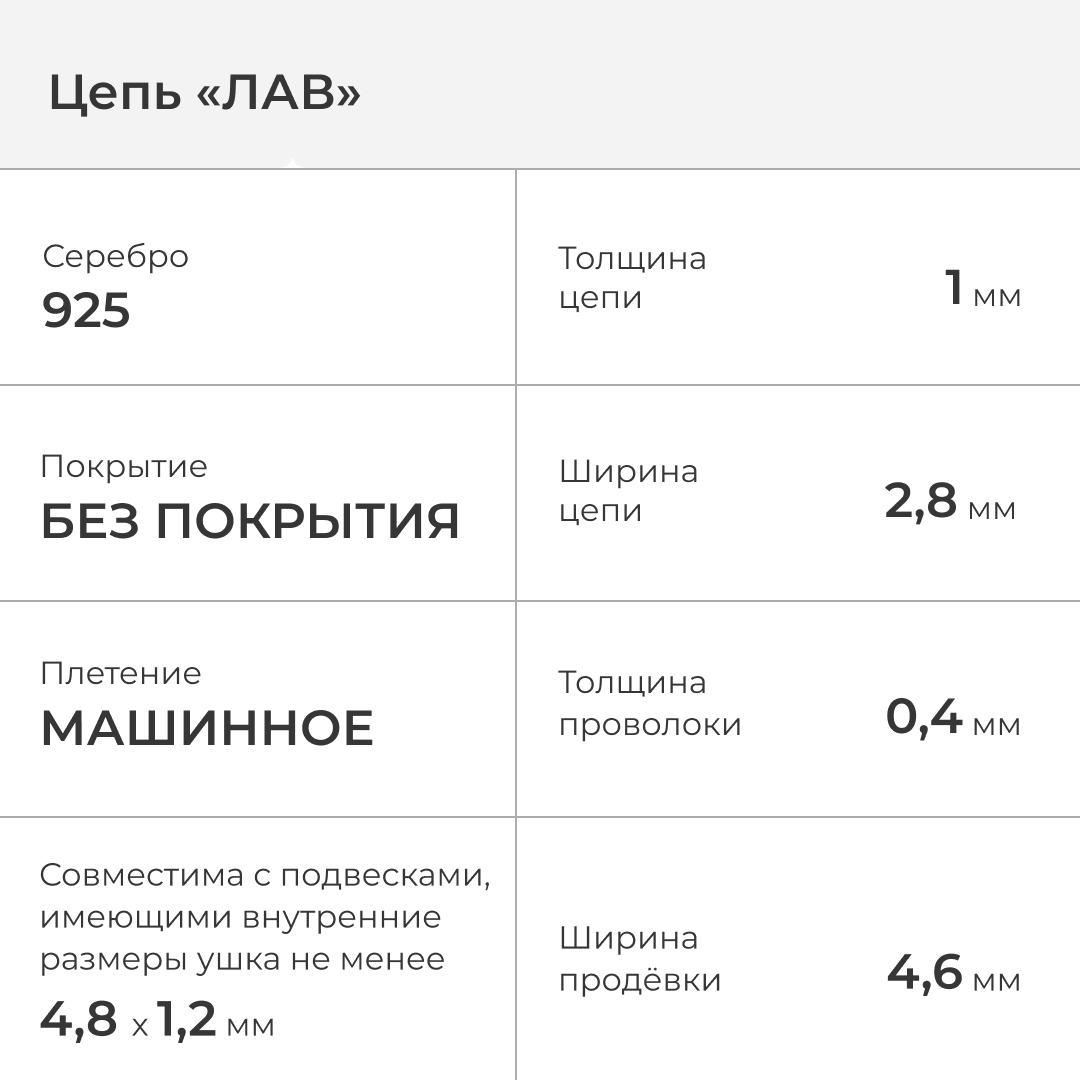Select the «Толщина цепи» label
The image size is (1080, 1080).
[631, 278]
